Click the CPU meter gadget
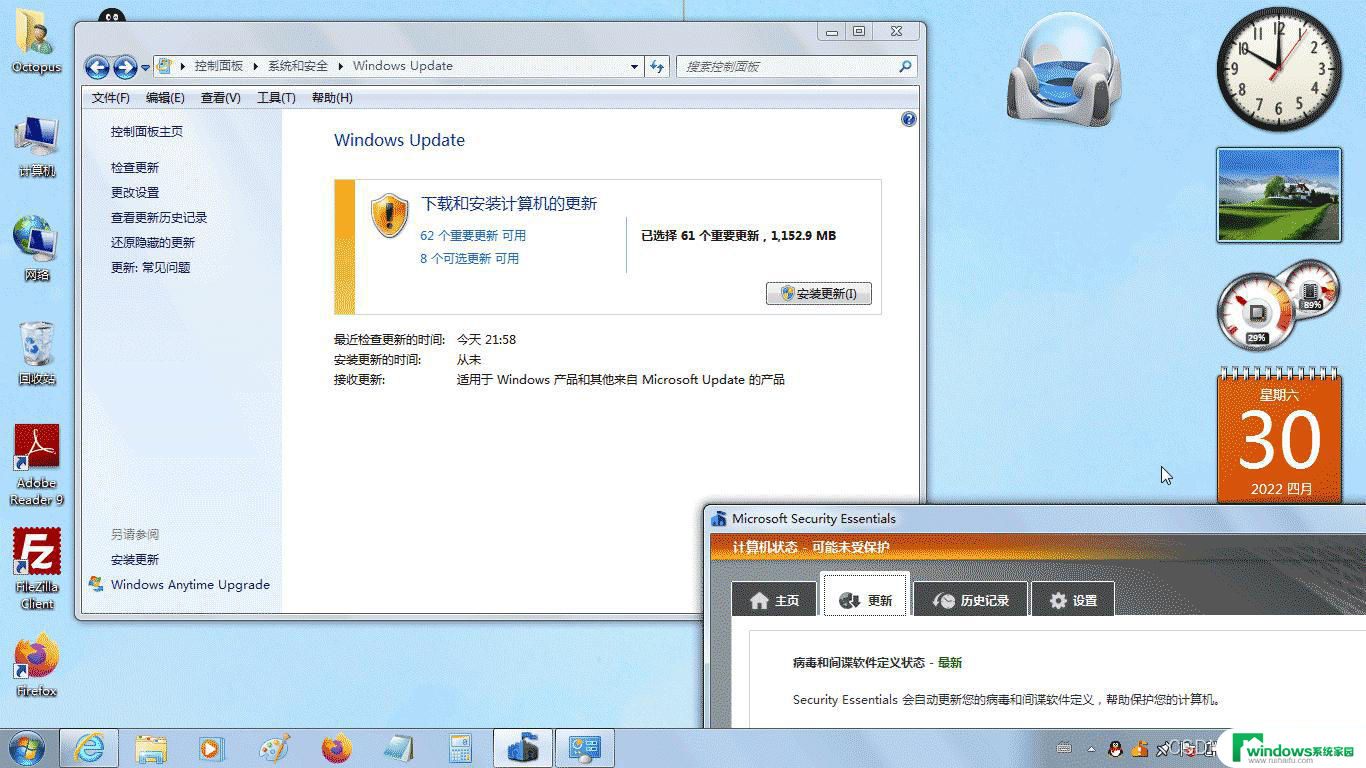1366x768 pixels. (1278, 304)
